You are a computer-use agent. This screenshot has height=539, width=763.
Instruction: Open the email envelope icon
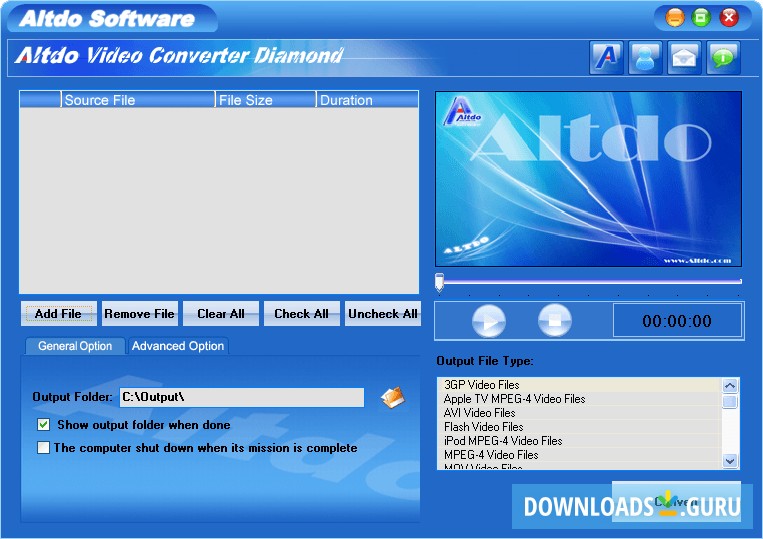pyautogui.click(x=684, y=58)
